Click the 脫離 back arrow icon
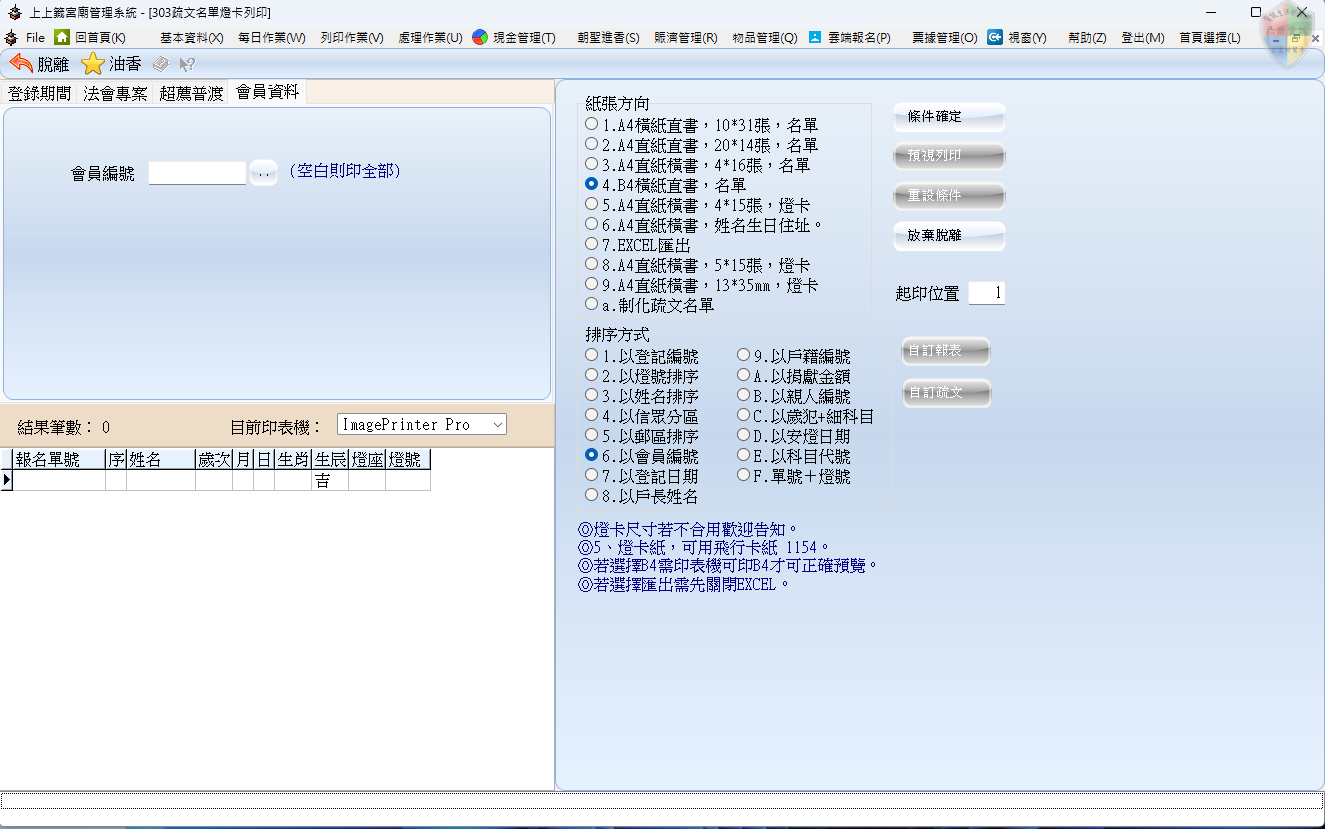Image resolution: width=1325 pixels, height=829 pixels. pyautogui.click(x=21, y=64)
